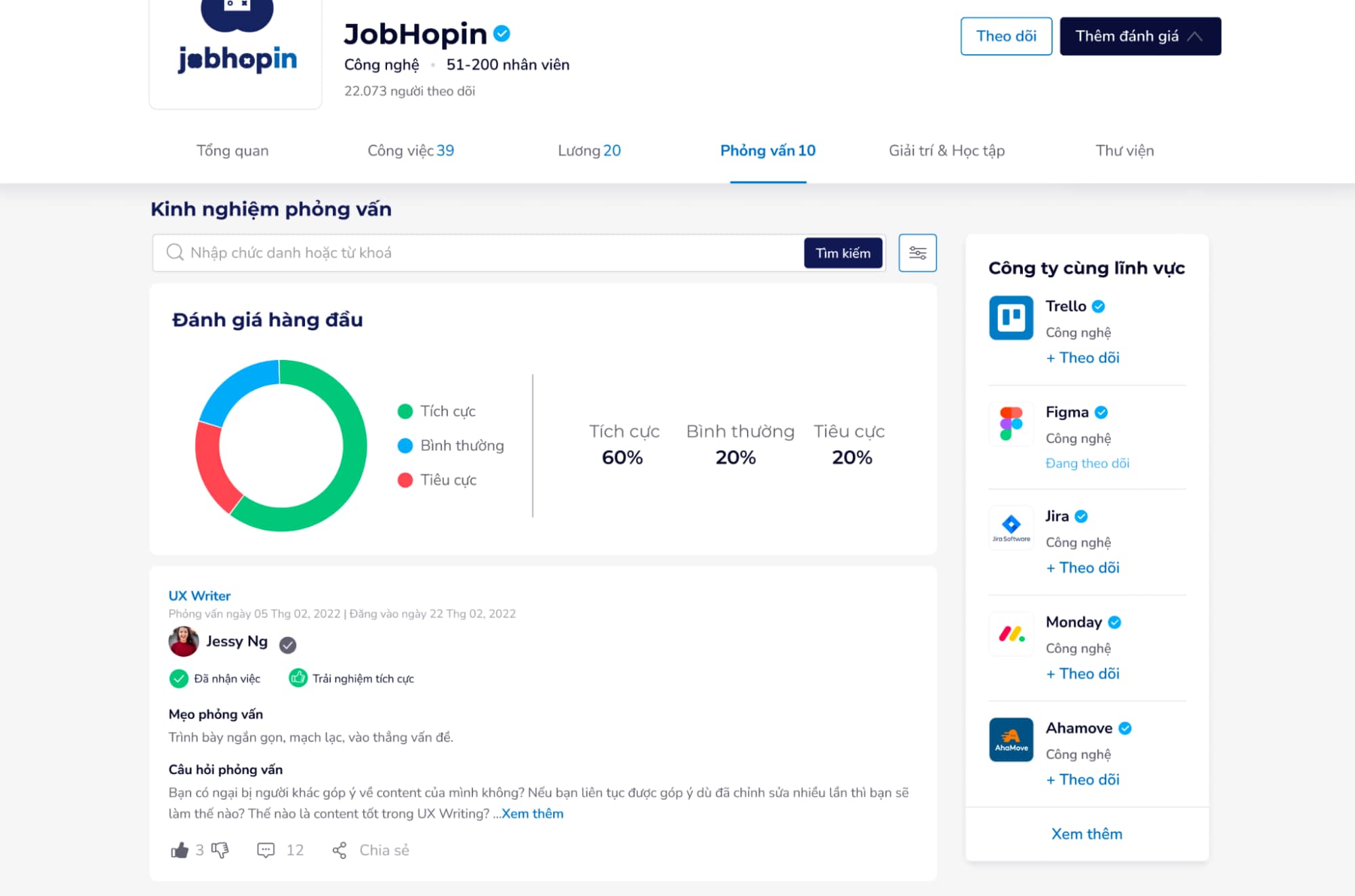
Task: Click the Tích cực 60% statistic
Action: point(624,445)
